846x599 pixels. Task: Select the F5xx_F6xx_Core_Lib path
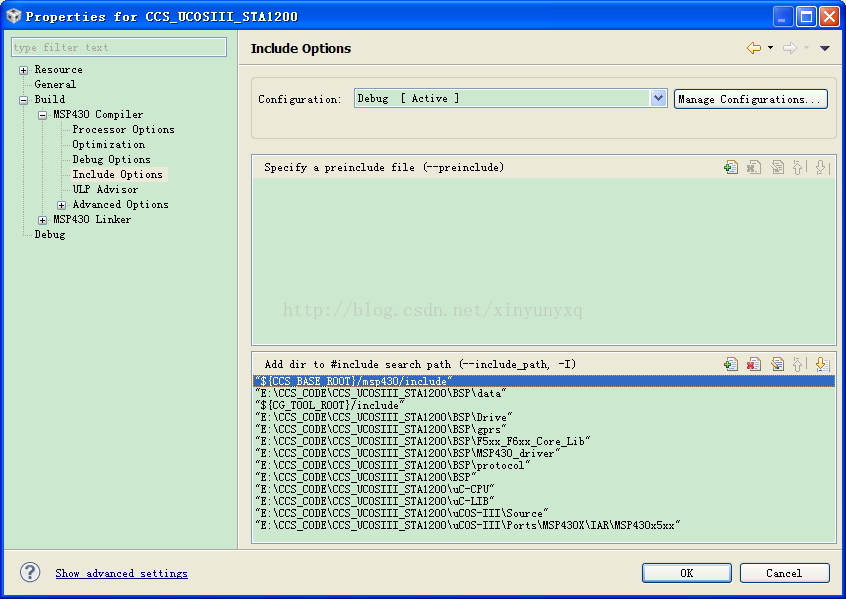544,441
